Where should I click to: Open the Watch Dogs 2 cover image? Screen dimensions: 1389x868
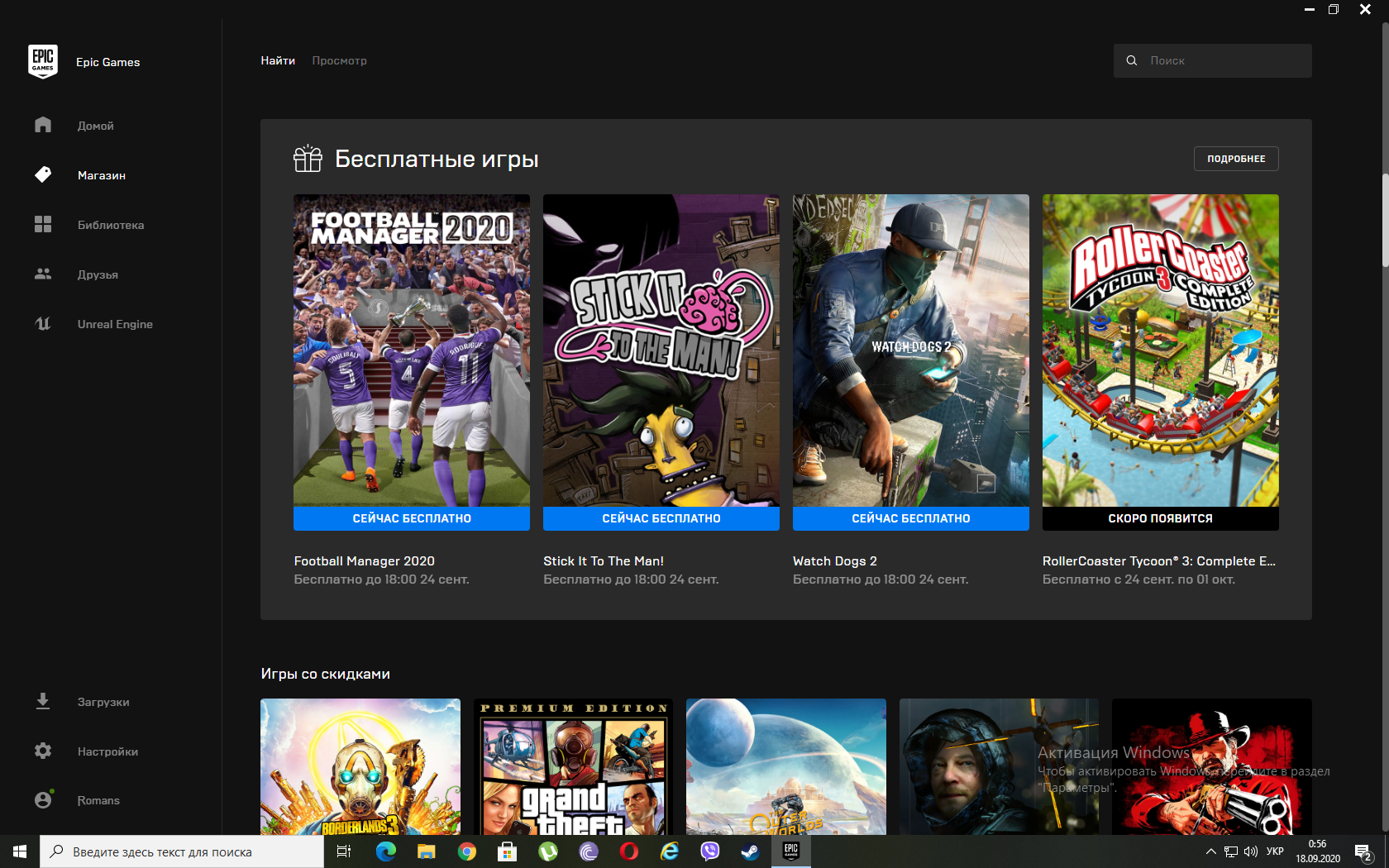coord(911,351)
